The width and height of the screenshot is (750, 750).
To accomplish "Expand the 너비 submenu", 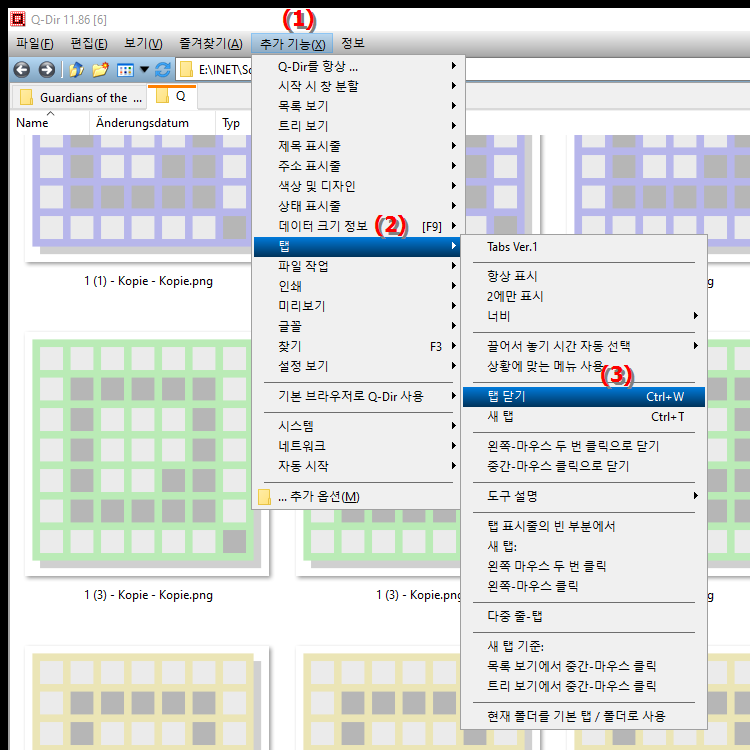I will tap(584, 316).
